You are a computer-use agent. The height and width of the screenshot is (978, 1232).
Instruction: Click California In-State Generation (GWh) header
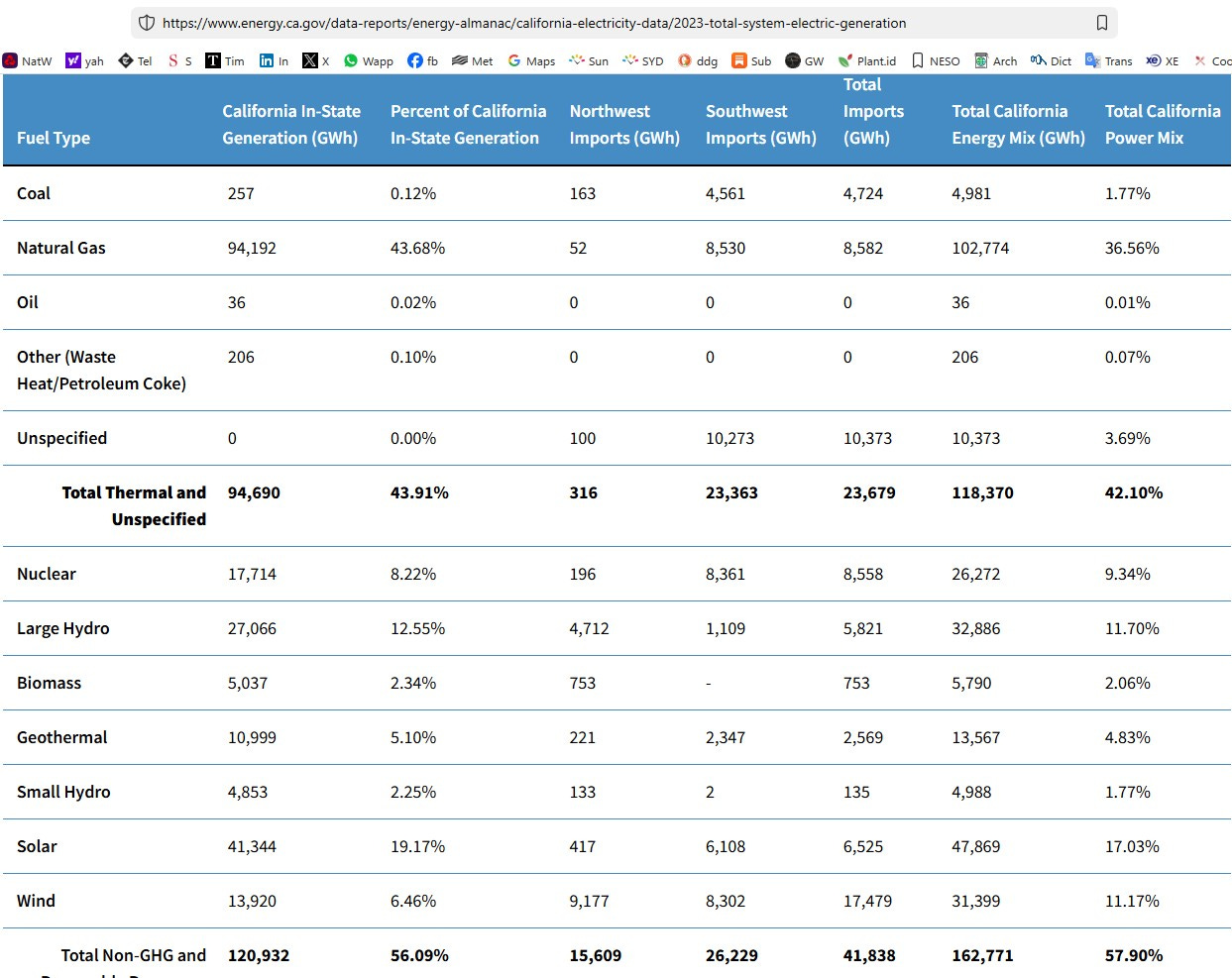pyautogui.click(x=291, y=125)
